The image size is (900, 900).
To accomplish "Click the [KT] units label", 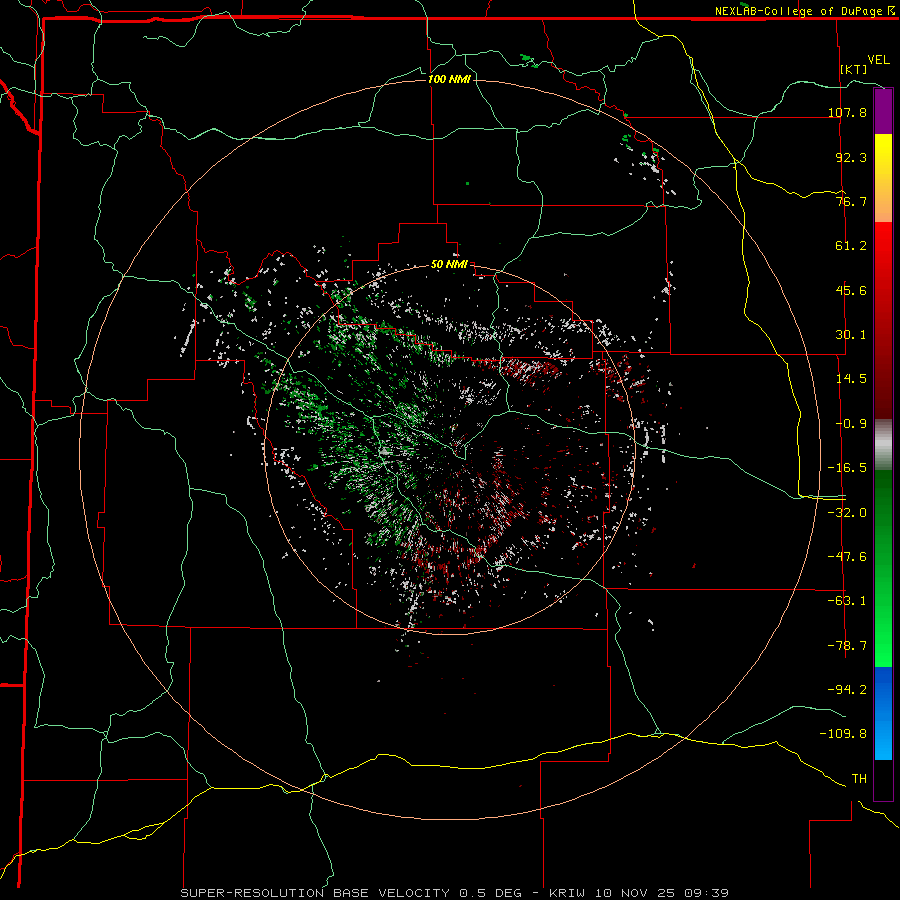I will pos(854,69).
